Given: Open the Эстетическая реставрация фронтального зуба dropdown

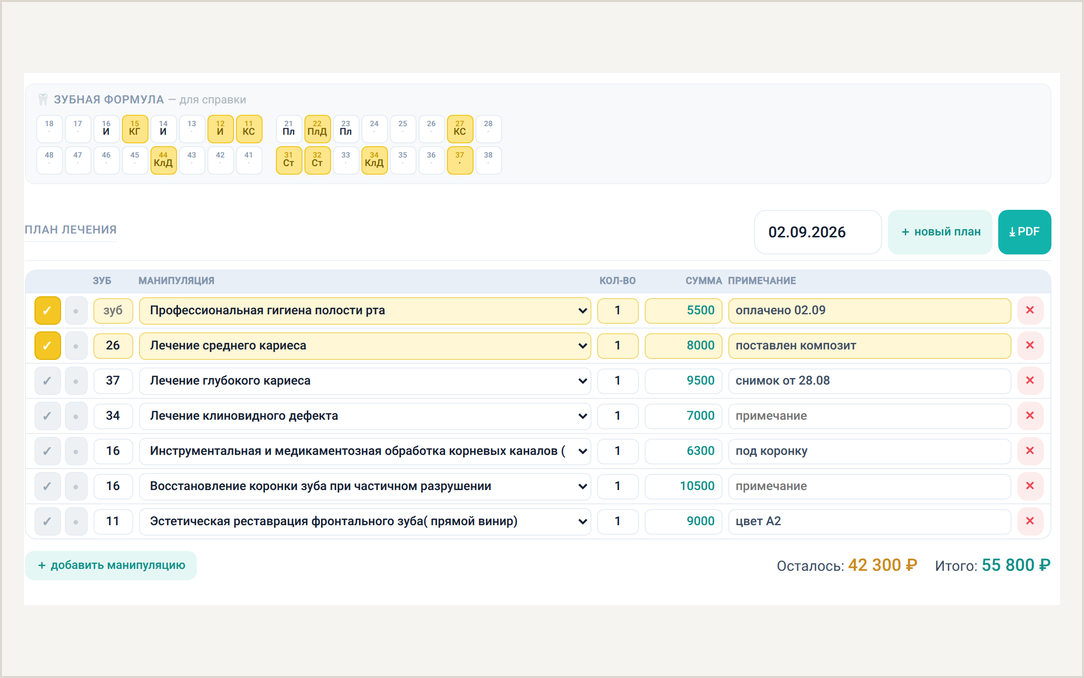Looking at the screenshot, I should [365, 521].
